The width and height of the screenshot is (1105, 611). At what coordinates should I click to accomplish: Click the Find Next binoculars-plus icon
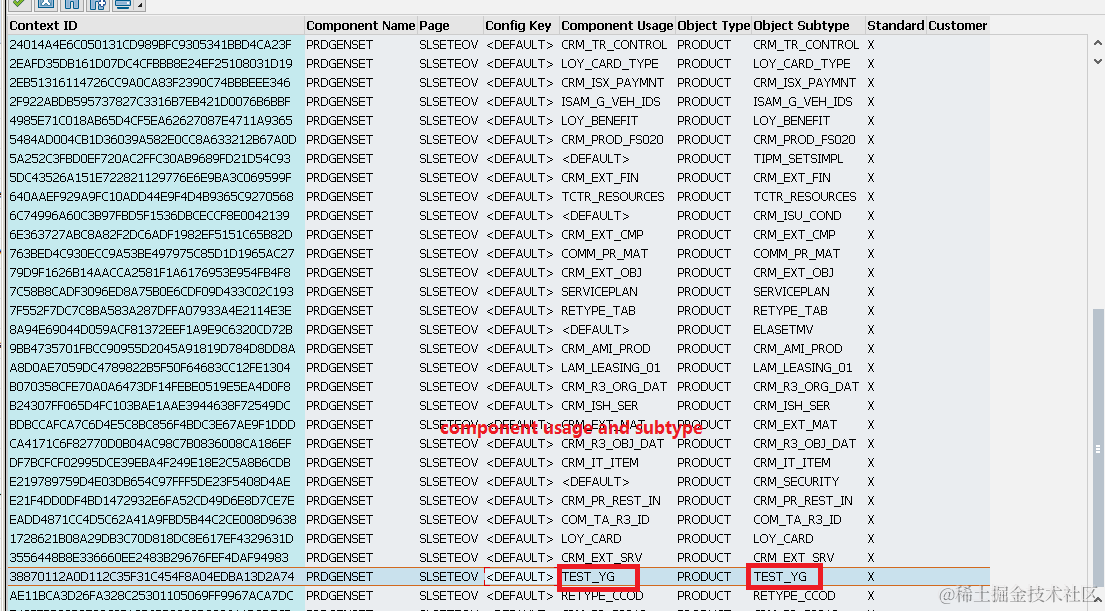tap(97, 4)
